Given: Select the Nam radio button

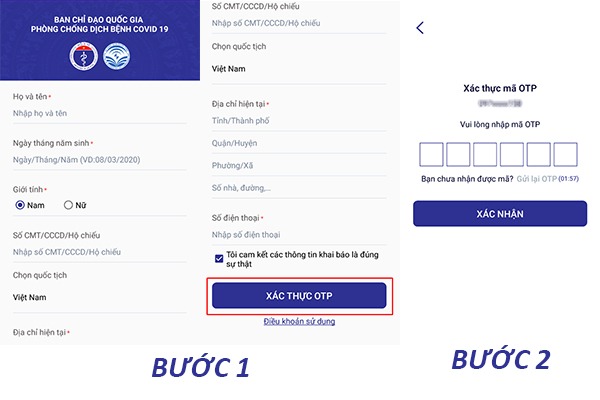Looking at the screenshot, I should pyautogui.click(x=20, y=205).
